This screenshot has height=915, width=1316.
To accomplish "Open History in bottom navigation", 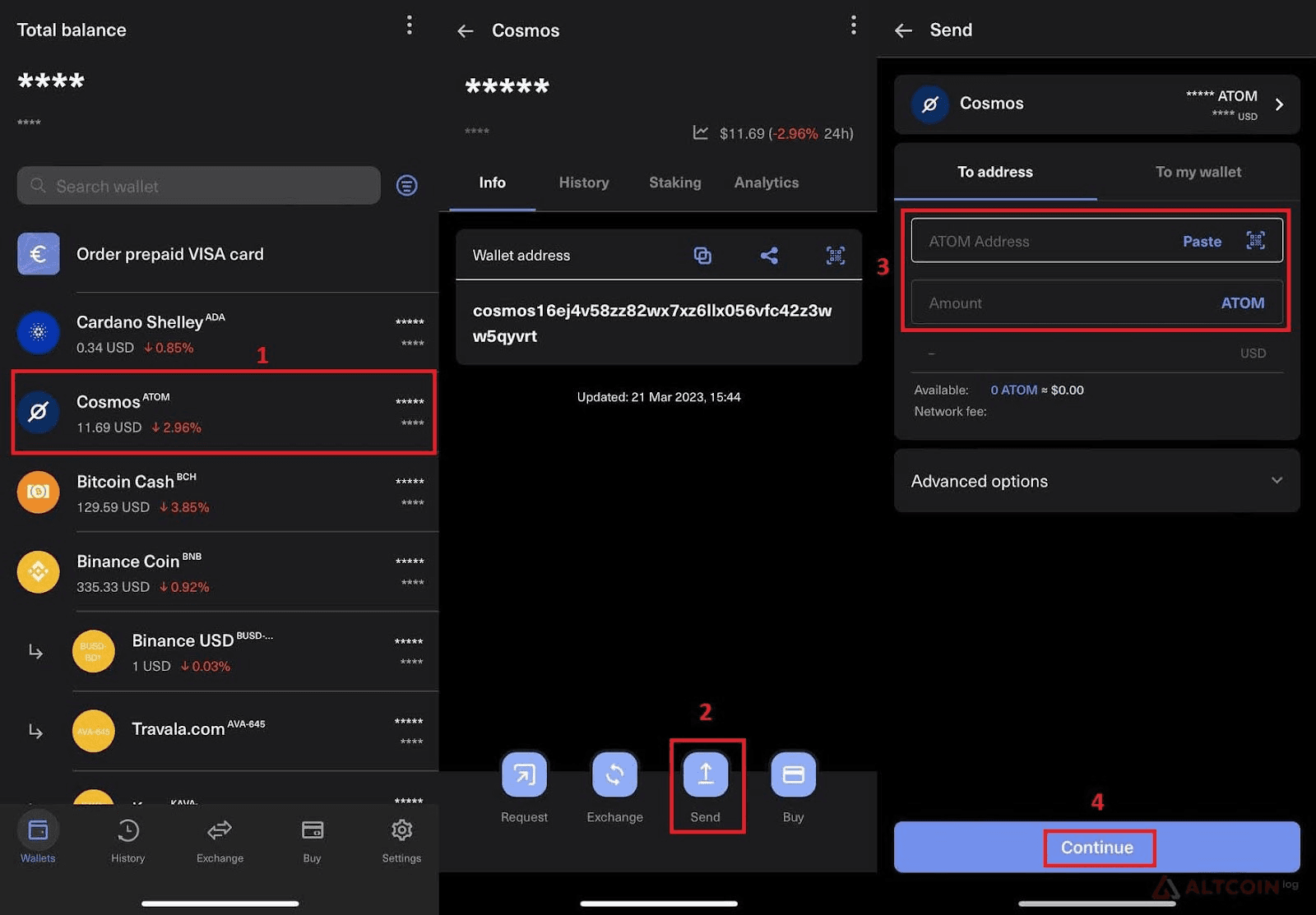I will [x=128, y=839].
